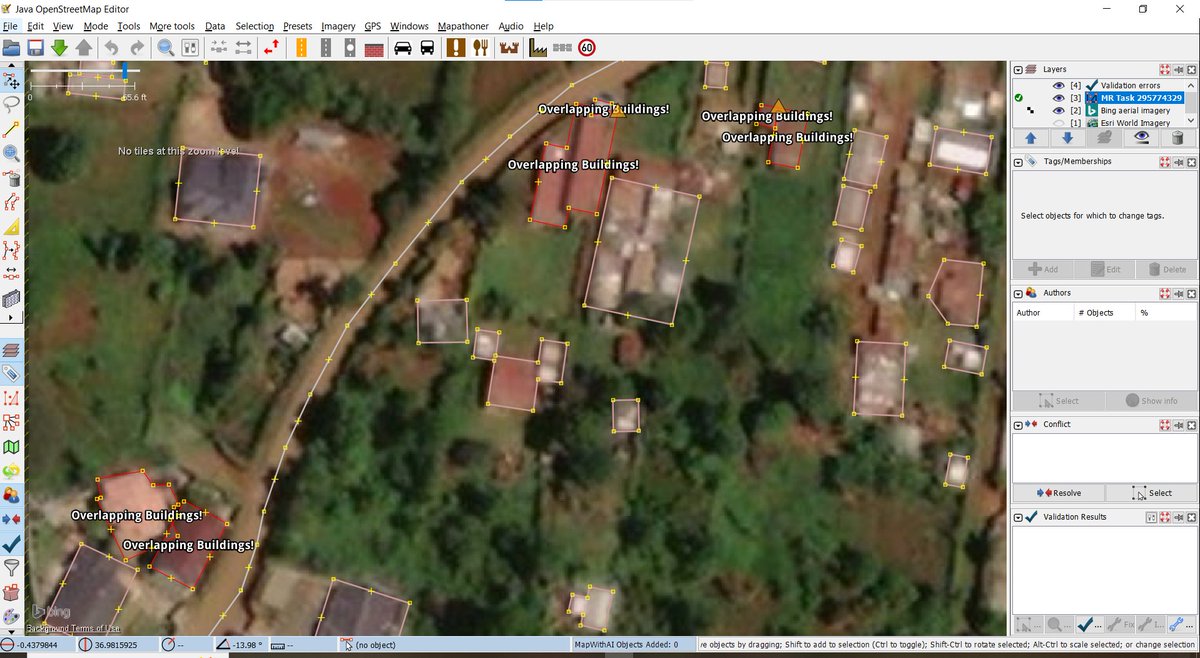Upload data with the gray up-arrow icon
Viewport: 1200px width, 658px height.
coord(84,47)
